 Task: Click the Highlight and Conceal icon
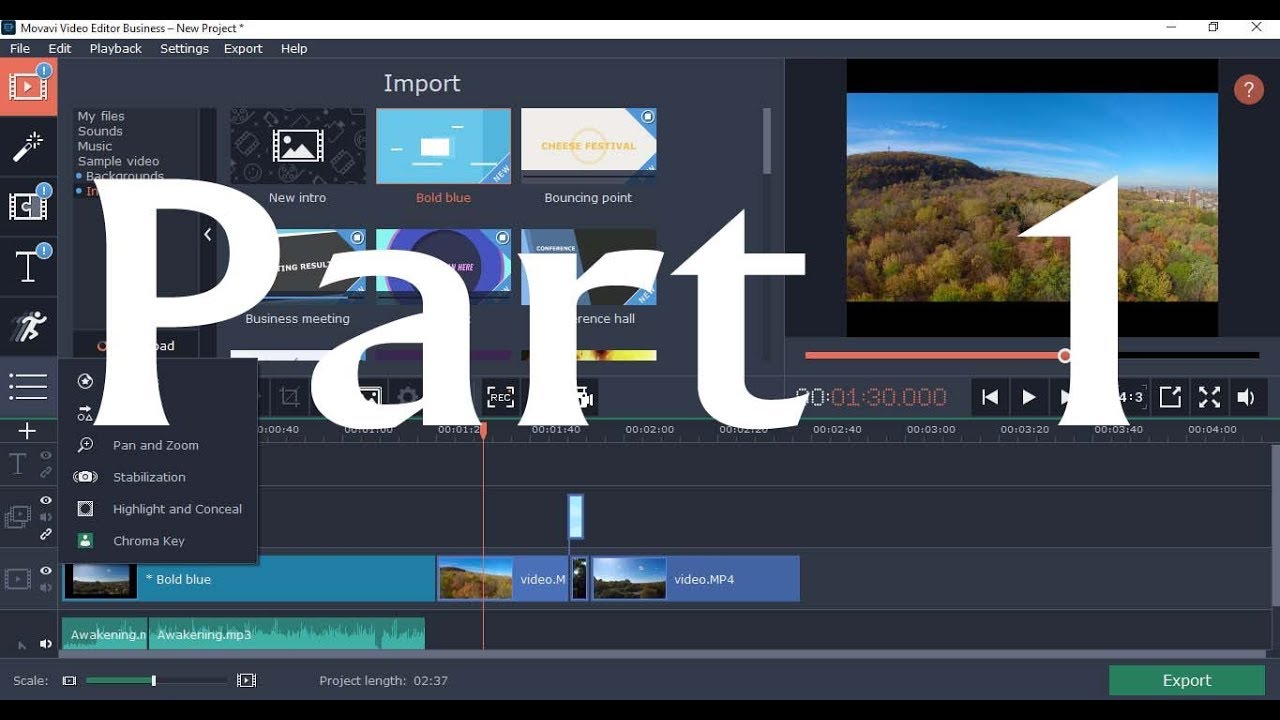pos(86,509)
